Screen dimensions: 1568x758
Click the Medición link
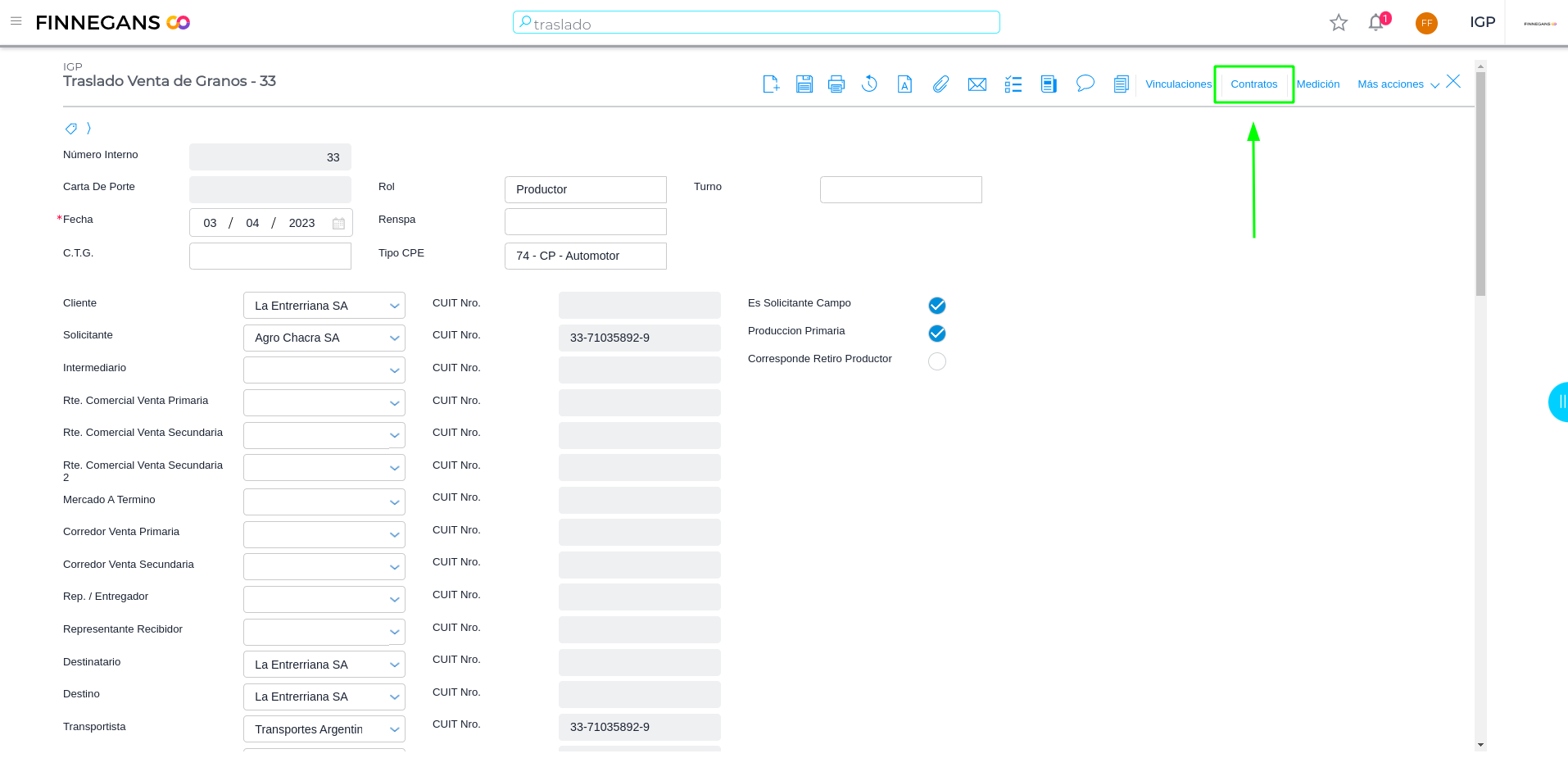pos(1317,84)
